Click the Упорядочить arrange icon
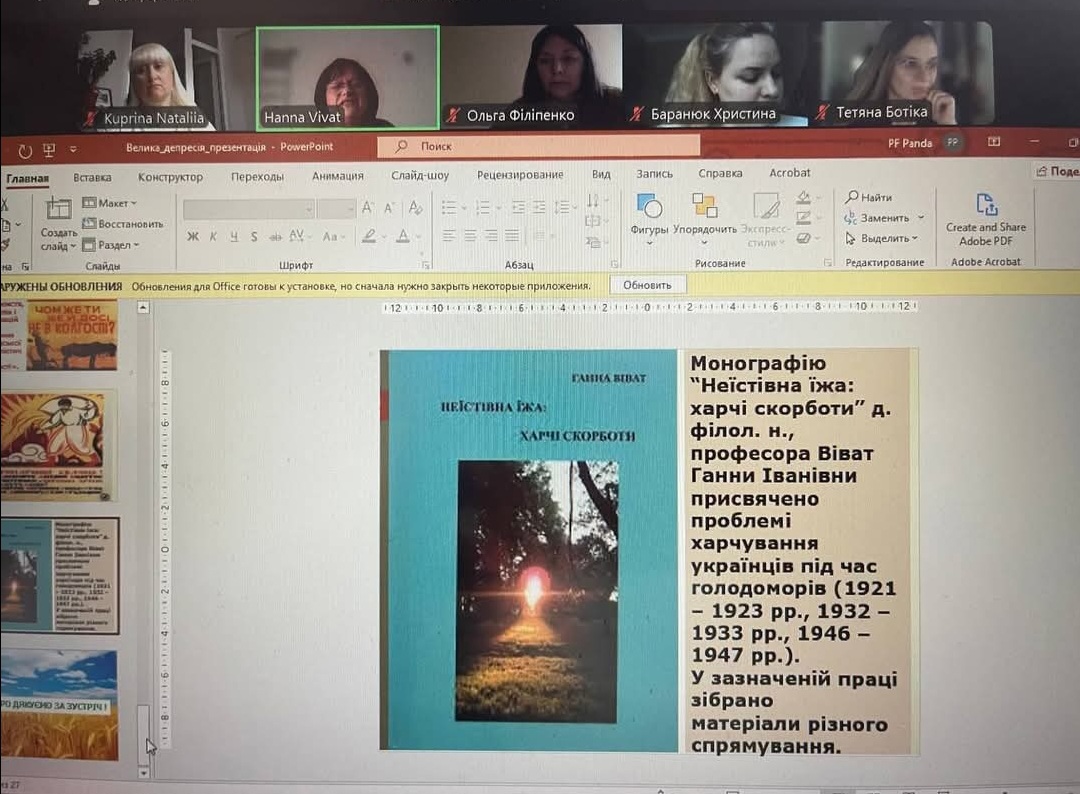 [705, 208]
